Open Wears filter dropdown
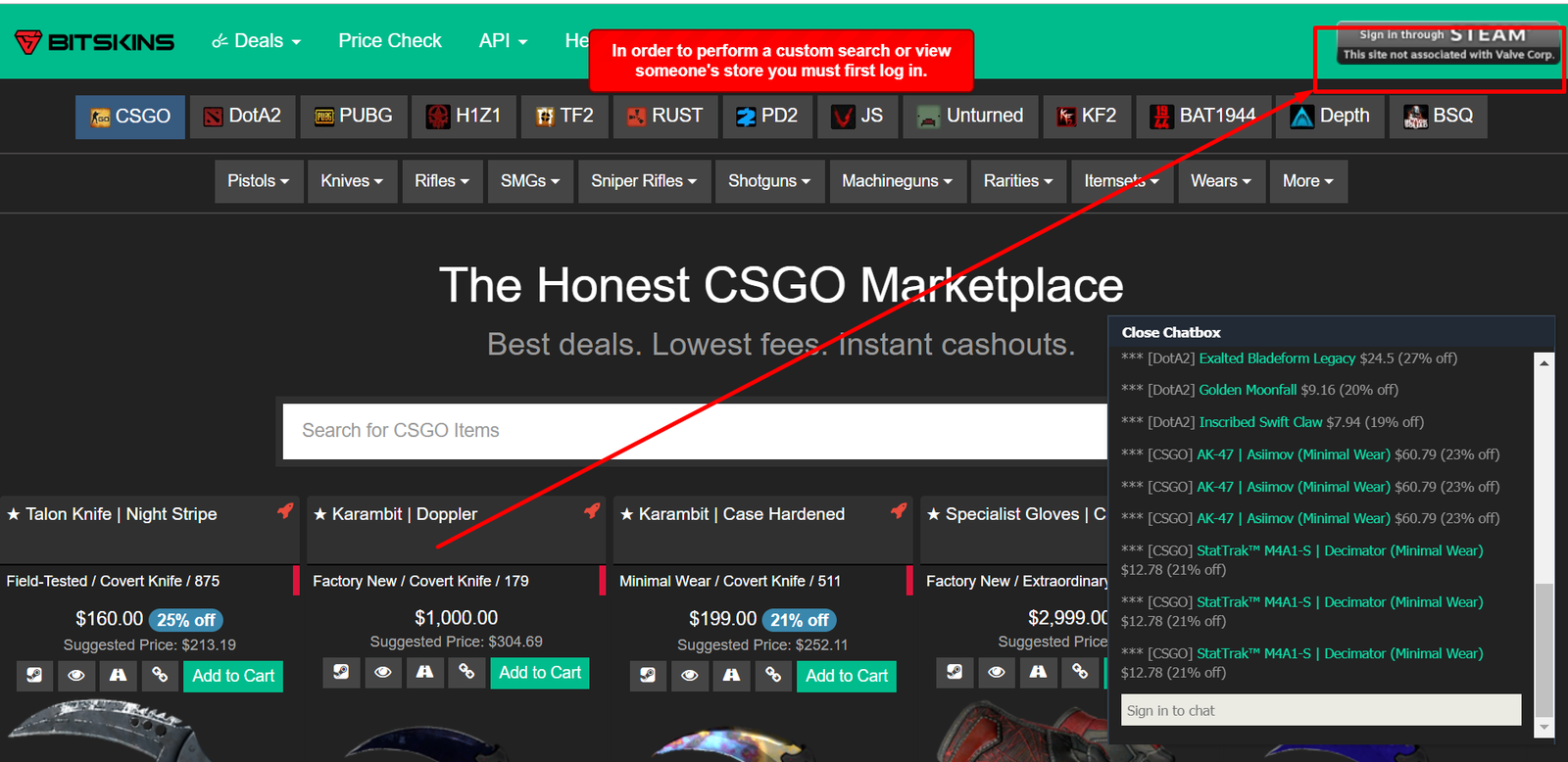 [1221, 181]
